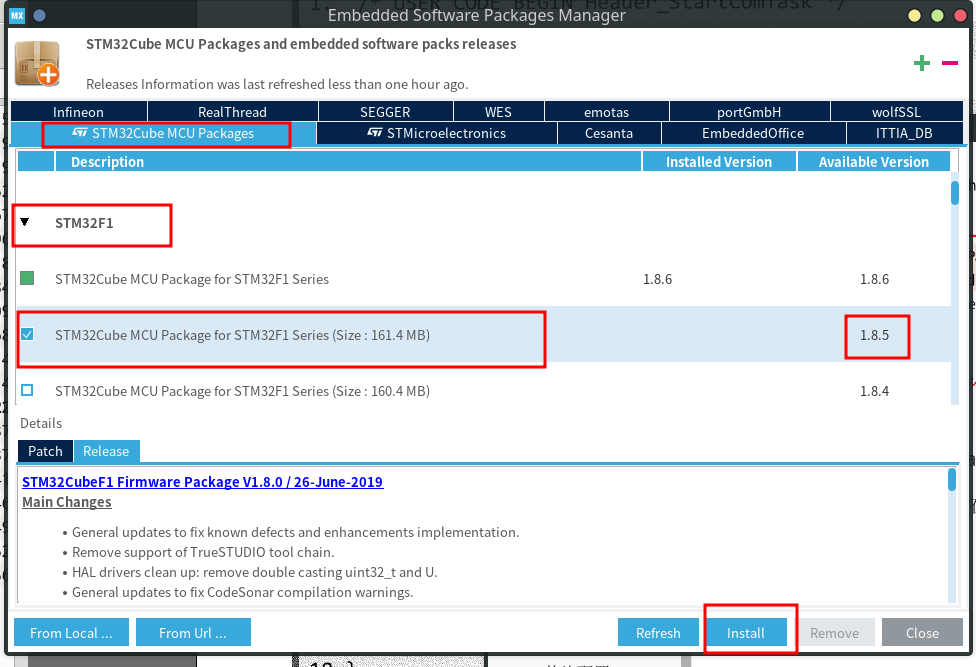Click the yellow minimize window button
This screenshot has width=976, height=667.
pos(914,16)
